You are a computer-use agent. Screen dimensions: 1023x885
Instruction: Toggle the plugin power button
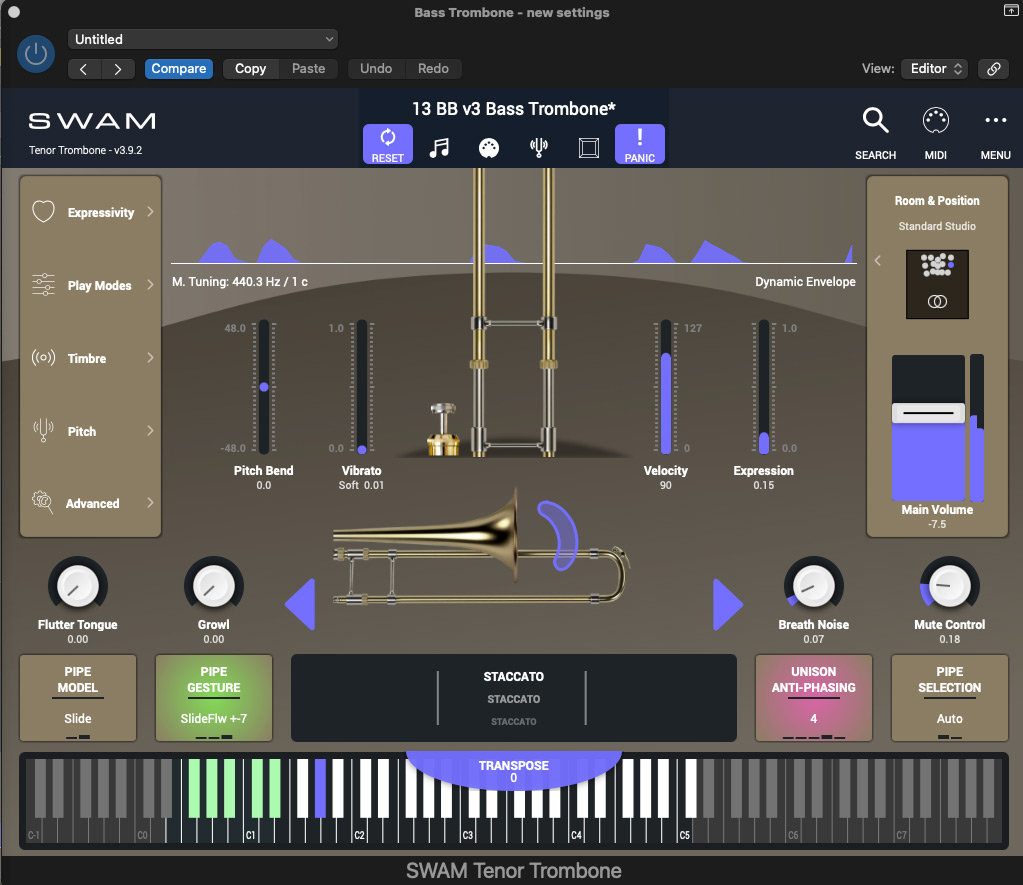(x=35, y=54)
